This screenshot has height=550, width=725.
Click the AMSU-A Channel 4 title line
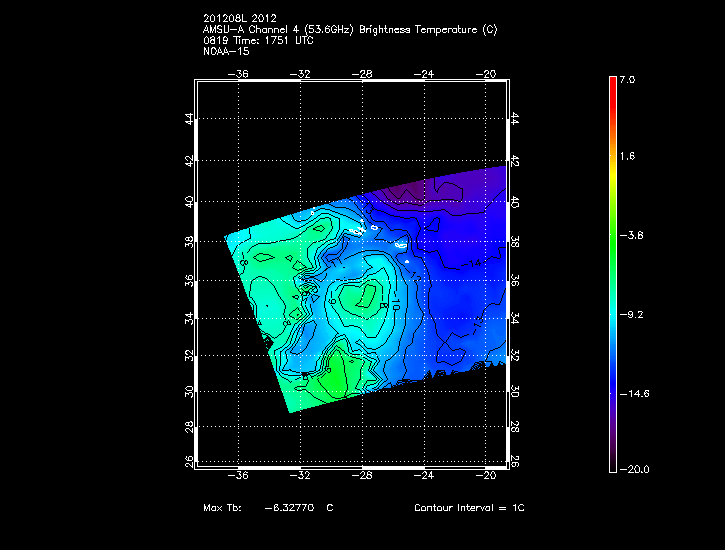[349, 29]
